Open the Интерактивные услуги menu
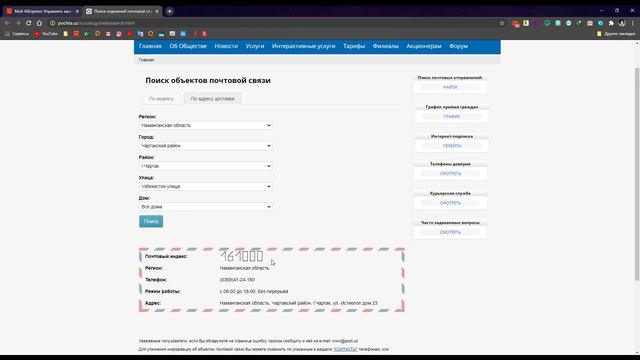 click(x=303, y=46)
